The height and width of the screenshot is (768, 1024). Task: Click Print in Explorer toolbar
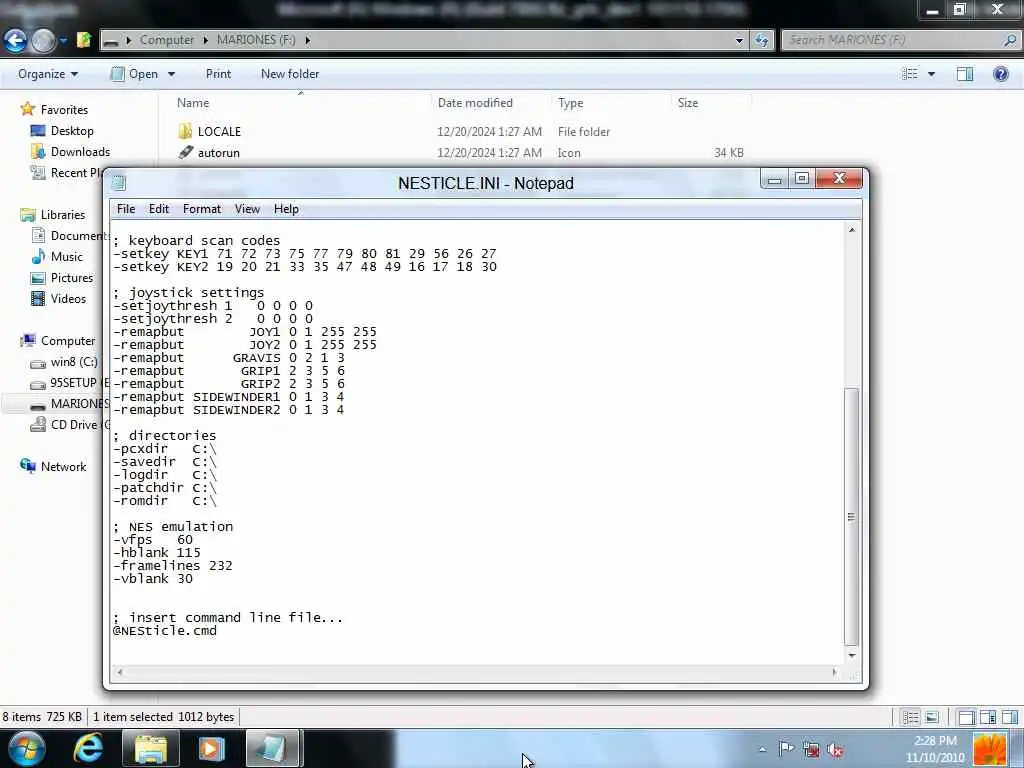tap(218, 74)
